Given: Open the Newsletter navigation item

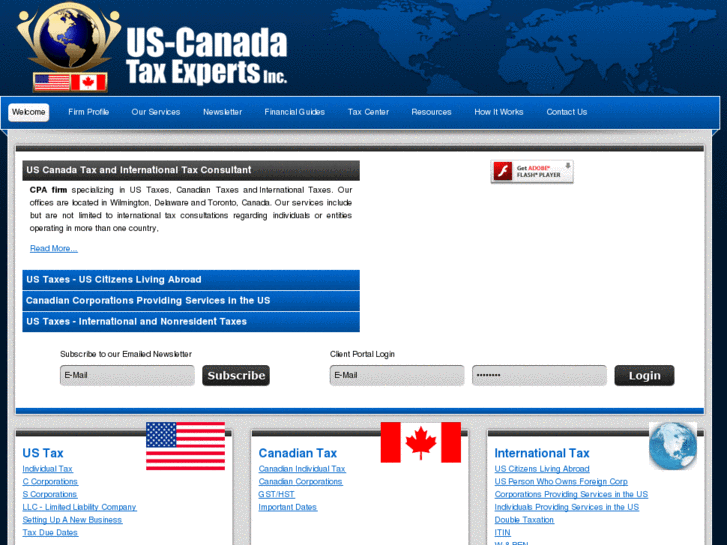Looking at the screenshot, I should pyautogui.click(x=223, y=112).
